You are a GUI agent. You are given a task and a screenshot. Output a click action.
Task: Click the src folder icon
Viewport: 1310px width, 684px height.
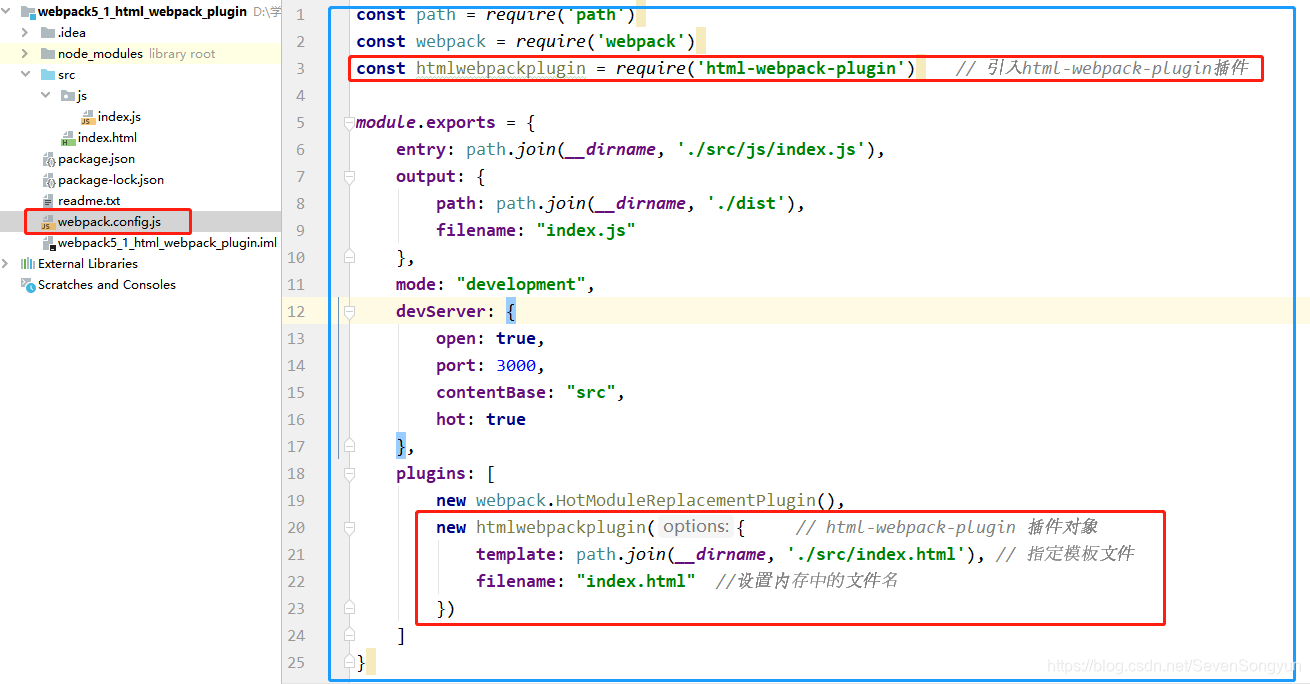[48, 75]
